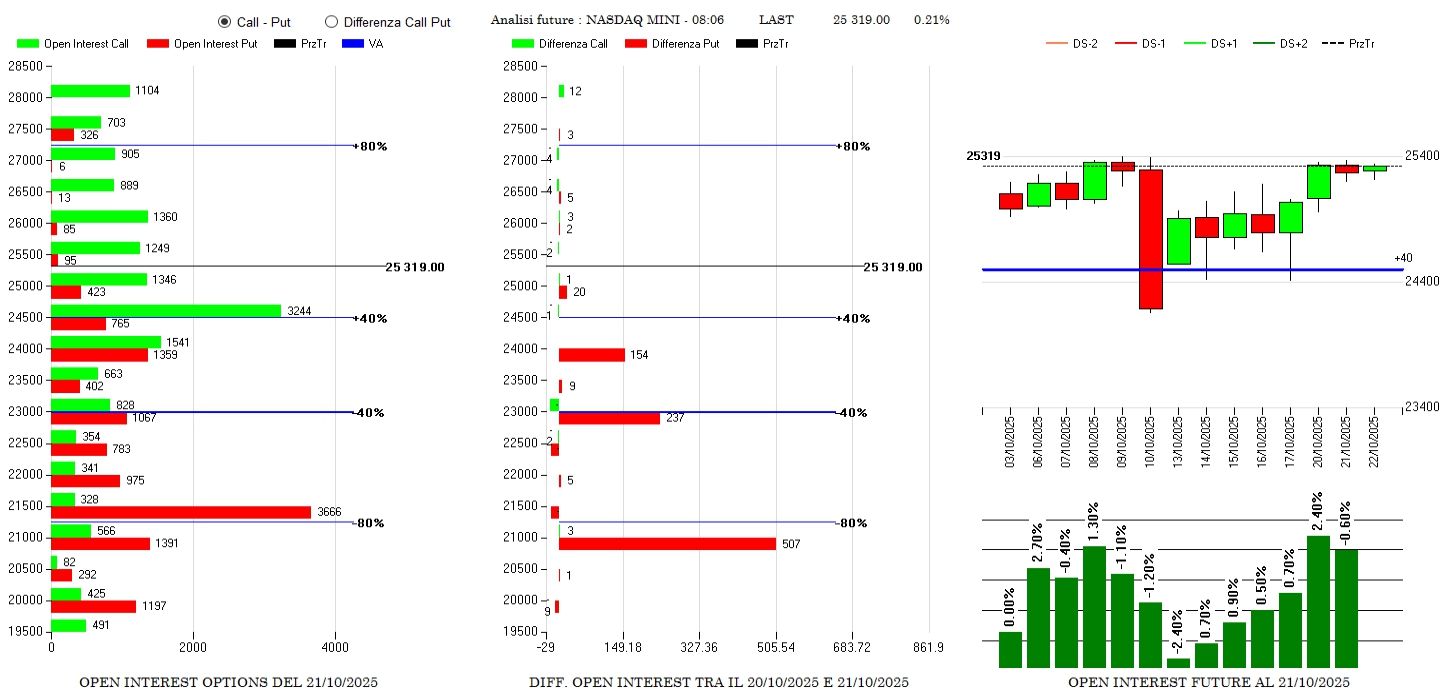Click the 3666 put bar at 21500
1444x692 pixels.
pyautogui.click(x=180, y=512)
